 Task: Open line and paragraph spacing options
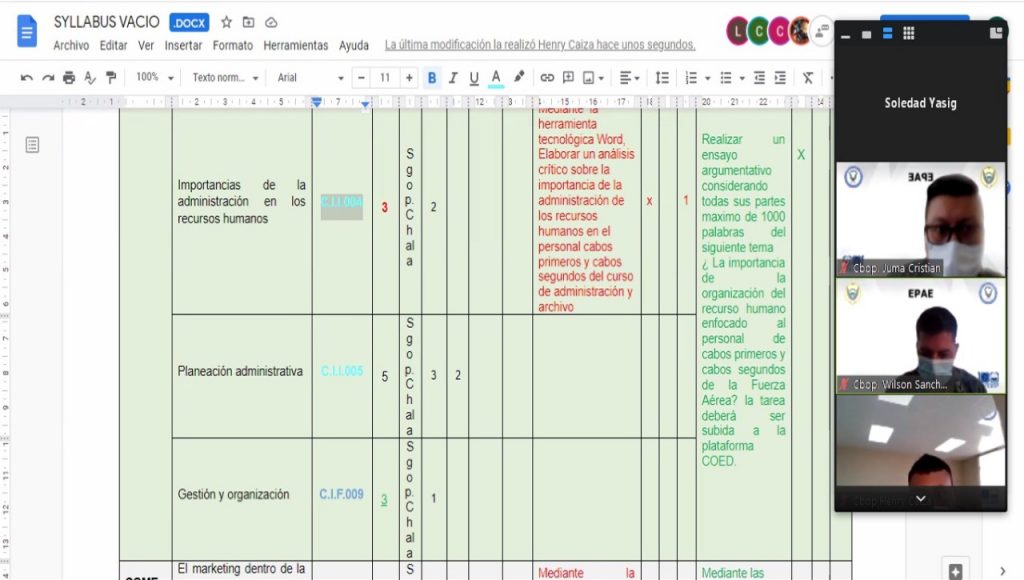[662, 78]
